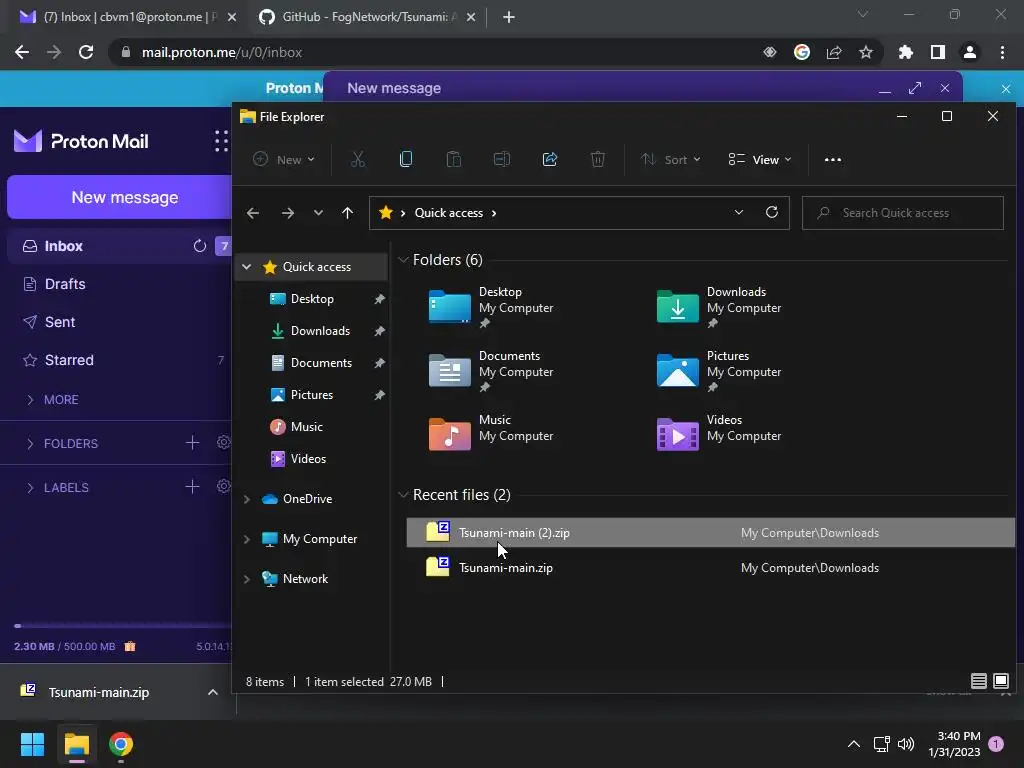This screenshot has height=768, width=1024.
Task: Select the Tsunami-main.zip recent file
Action: pyautogui.click(x=711, y=568)
